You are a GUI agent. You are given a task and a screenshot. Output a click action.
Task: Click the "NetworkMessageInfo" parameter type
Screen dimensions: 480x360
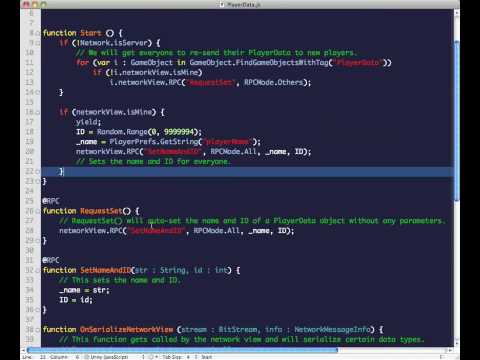click(x=332, y=330)
